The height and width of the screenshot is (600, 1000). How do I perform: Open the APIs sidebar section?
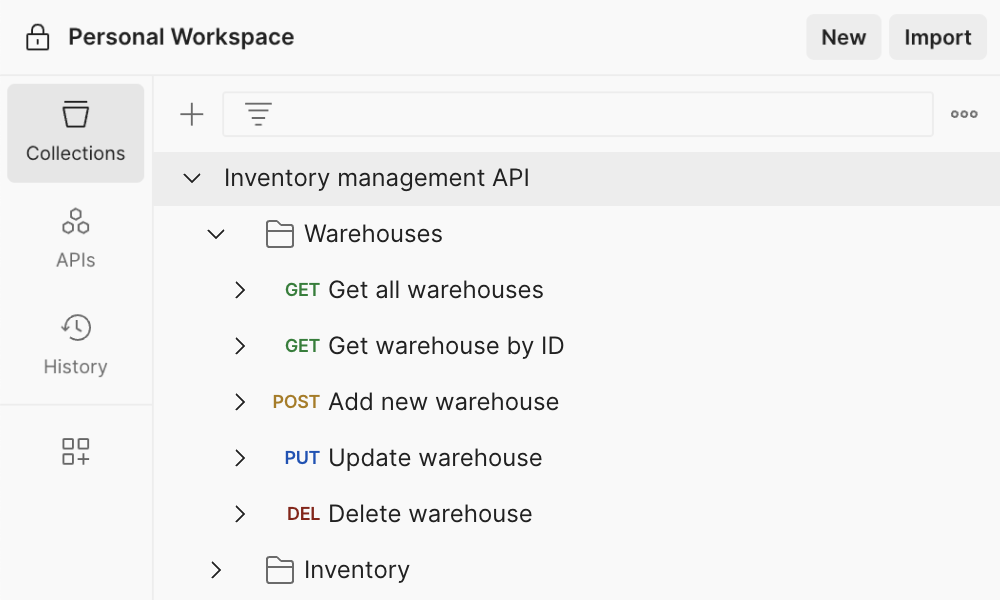click(76, 238)
